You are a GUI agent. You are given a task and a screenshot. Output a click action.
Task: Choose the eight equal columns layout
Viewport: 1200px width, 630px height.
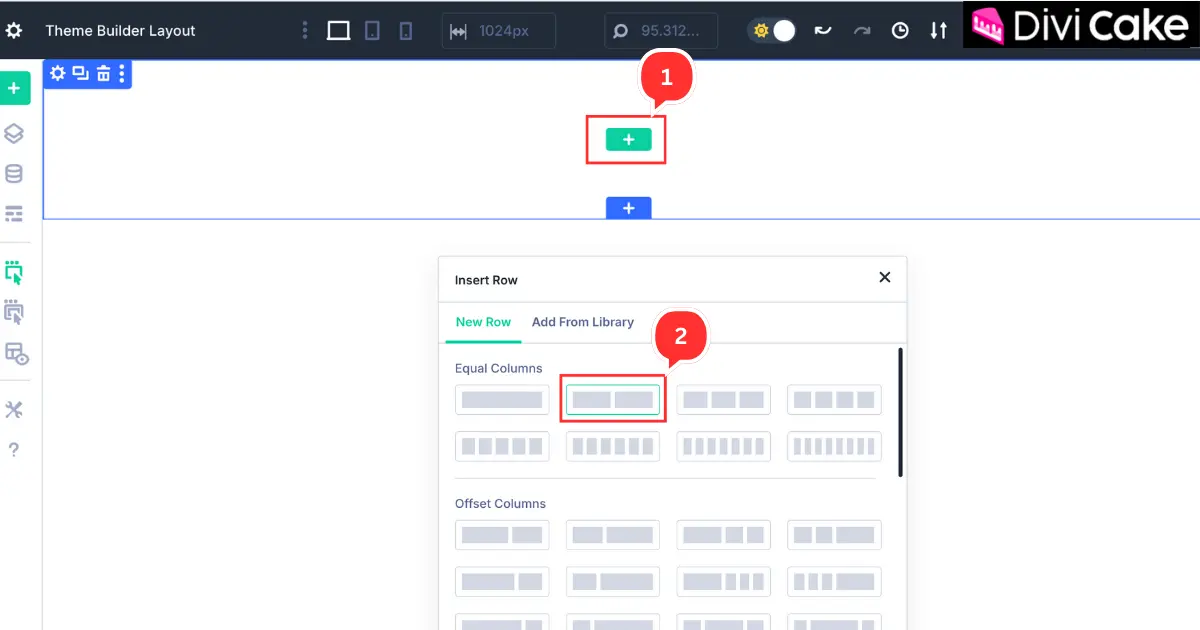coord(834,446)
